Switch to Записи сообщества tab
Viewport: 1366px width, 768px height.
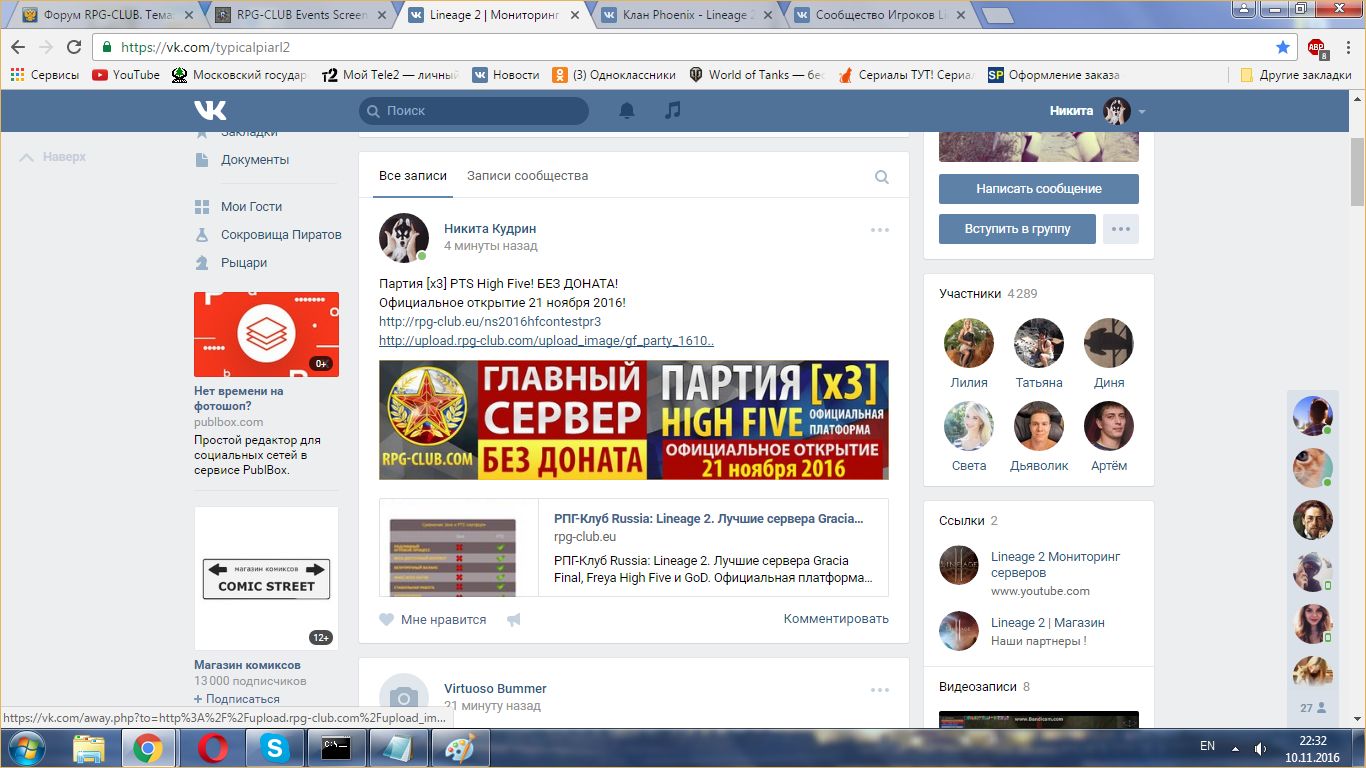click(527, 176)
